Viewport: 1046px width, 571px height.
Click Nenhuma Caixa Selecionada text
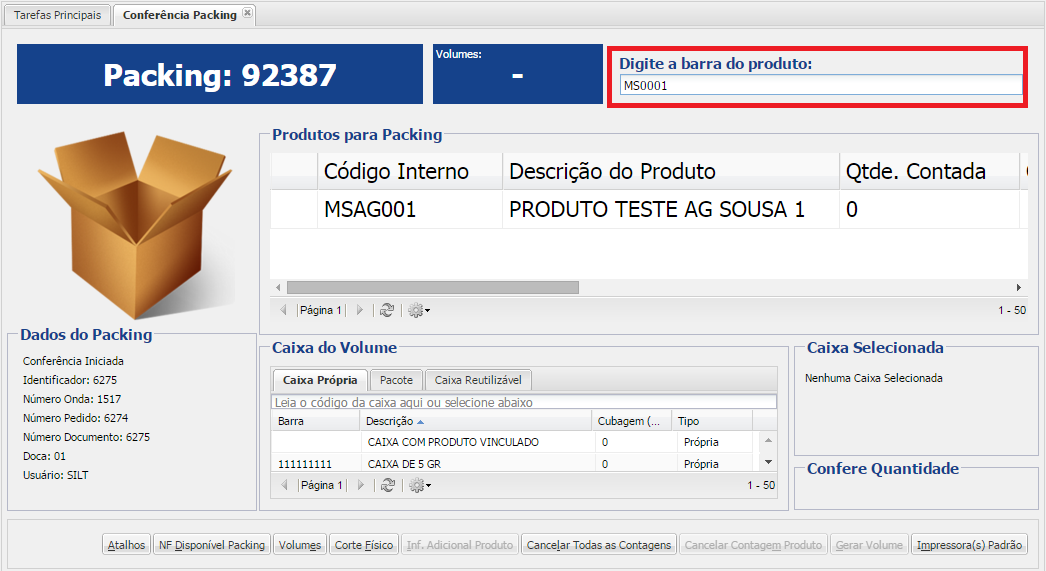click(x=874, y=378)
